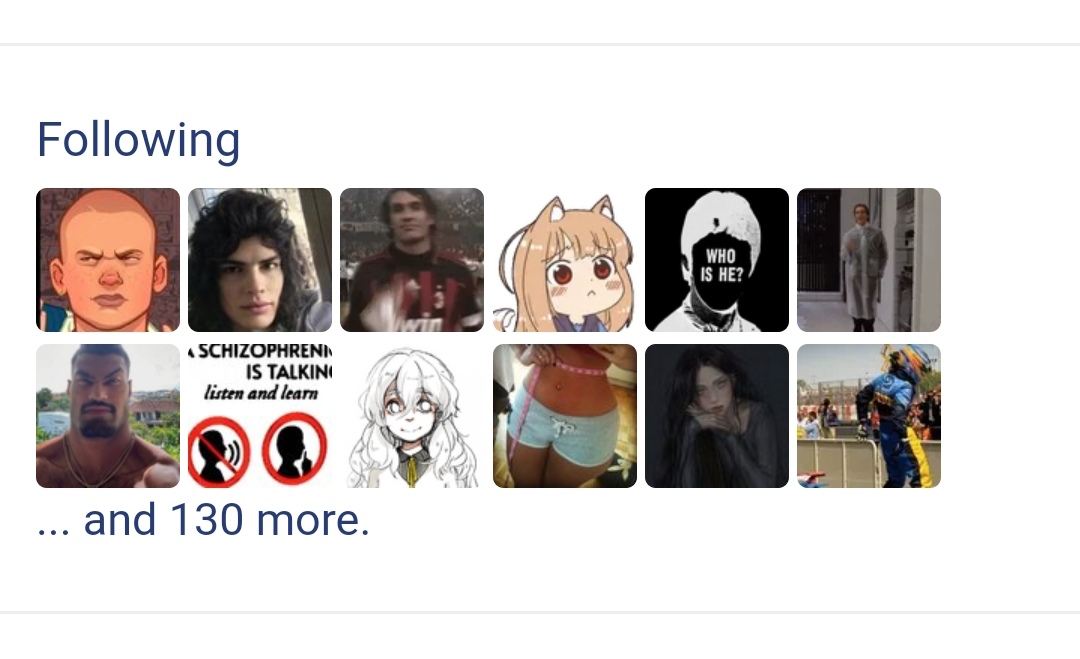
Task: Click the 'WHO IS HE?' text
Action: [x=721, y=265]
